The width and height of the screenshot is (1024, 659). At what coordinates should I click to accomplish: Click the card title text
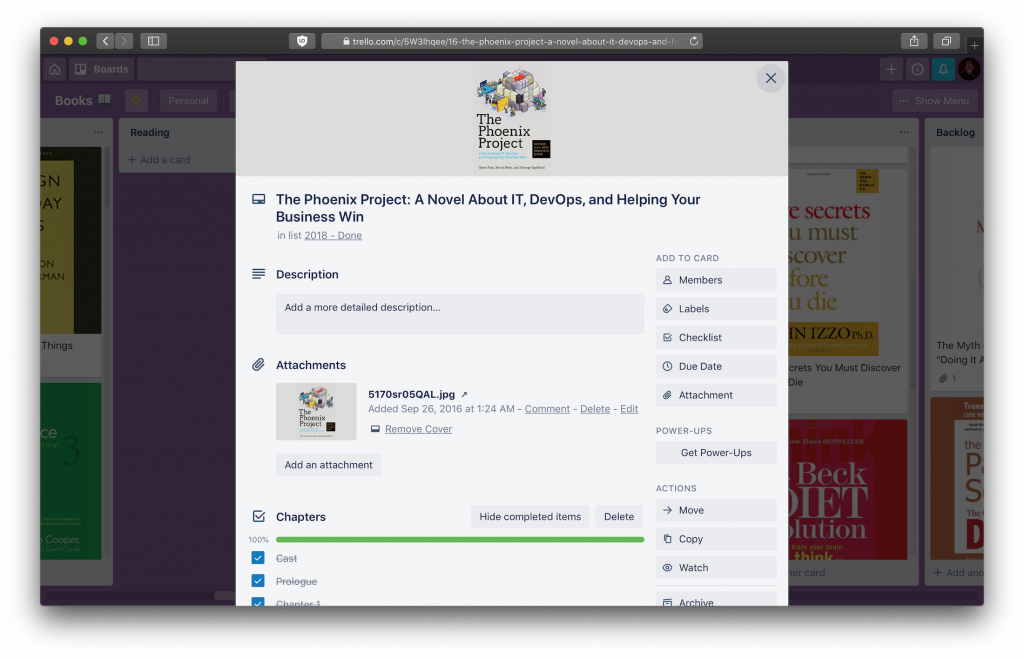click(487, 208)
